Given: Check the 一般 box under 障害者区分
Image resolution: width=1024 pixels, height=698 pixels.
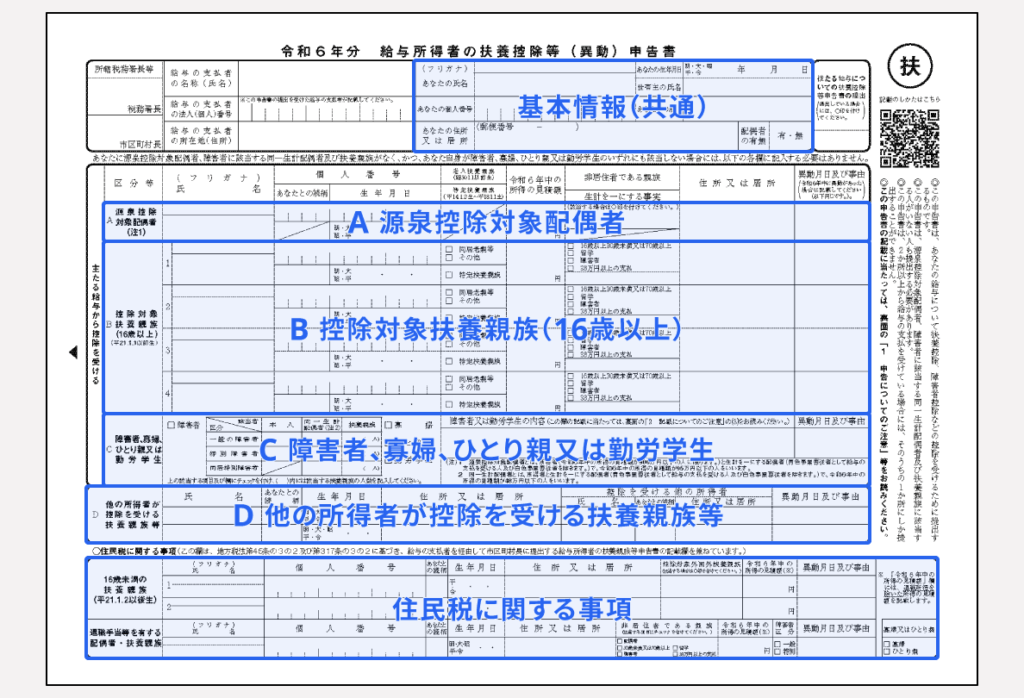Looking at the screenshot, I should pos(777,645).
